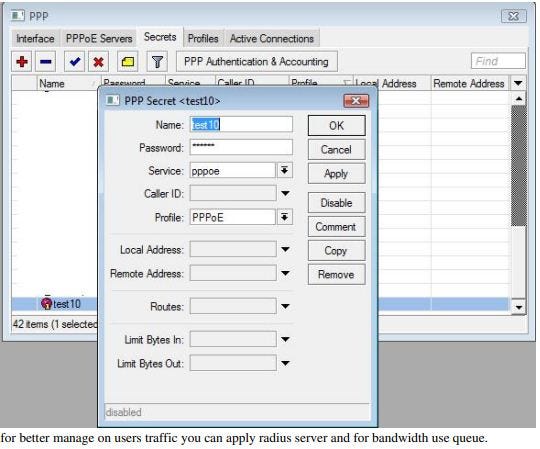Expand the Limit Bytes In arrow
The height and width of the screenshot is (449, 540).
click(x=285, y=339)
